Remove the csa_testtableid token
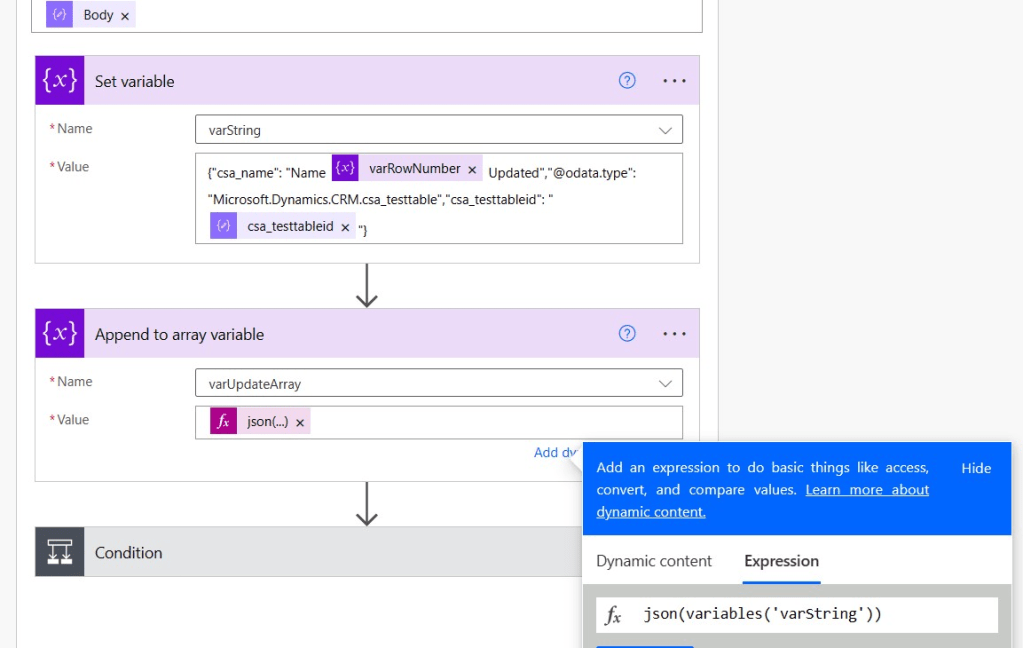Viewport: 1023px width, 648px height. pyautogui.click(x=345, y=228)
